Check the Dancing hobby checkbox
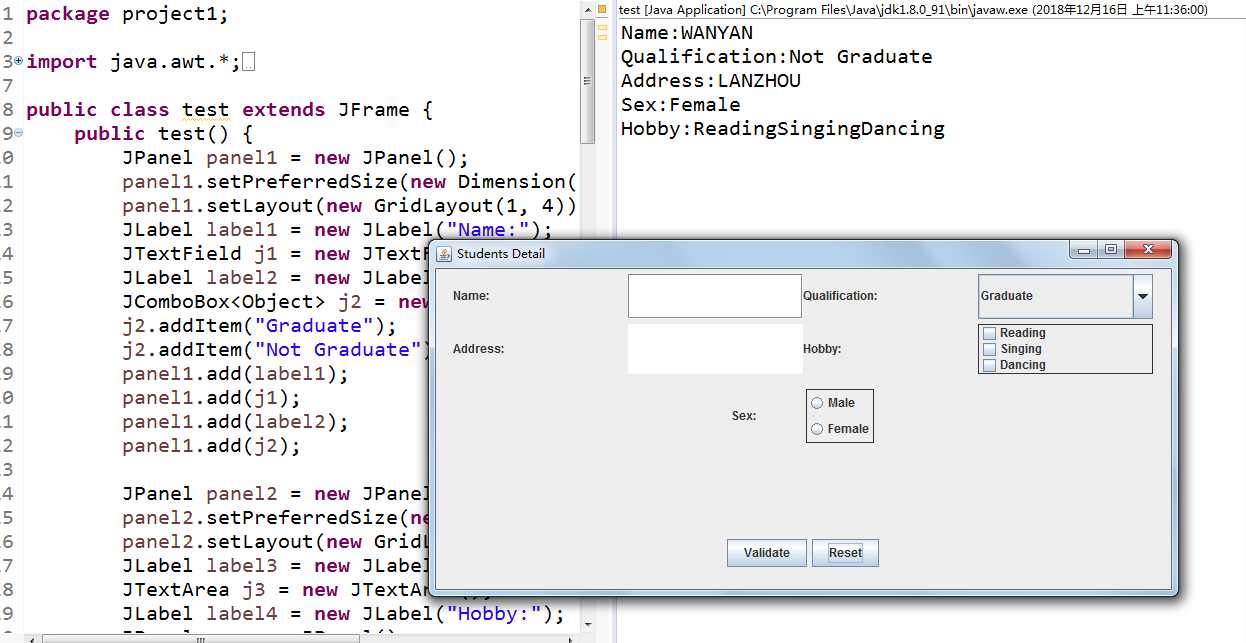 point(989,365)
